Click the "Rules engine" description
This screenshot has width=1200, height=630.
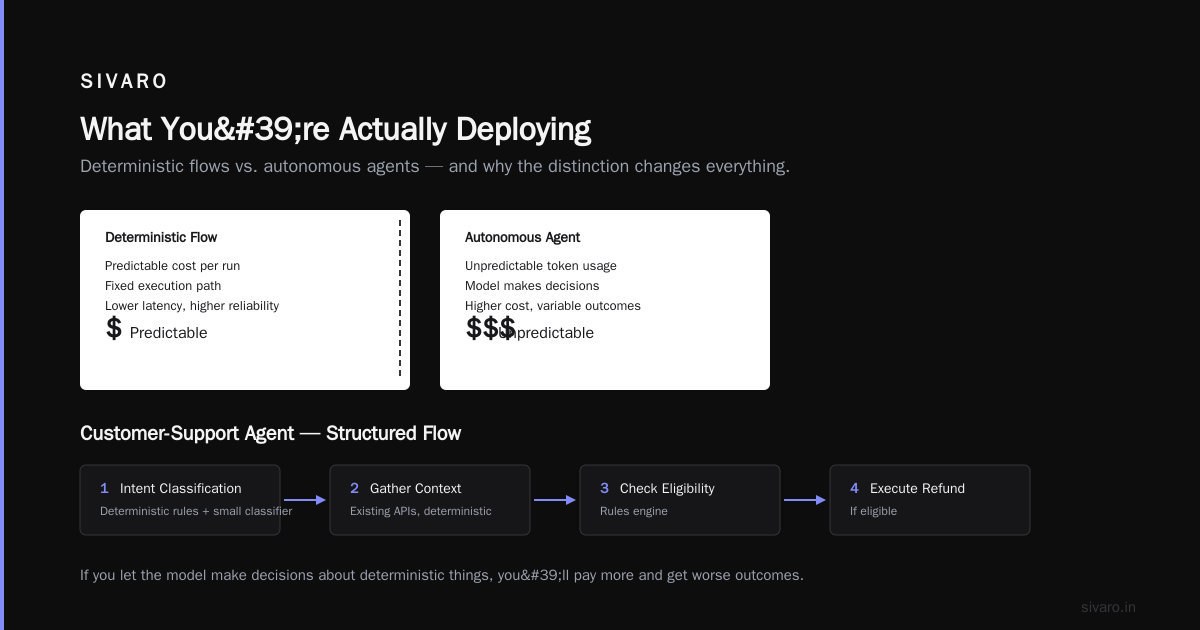634,511
